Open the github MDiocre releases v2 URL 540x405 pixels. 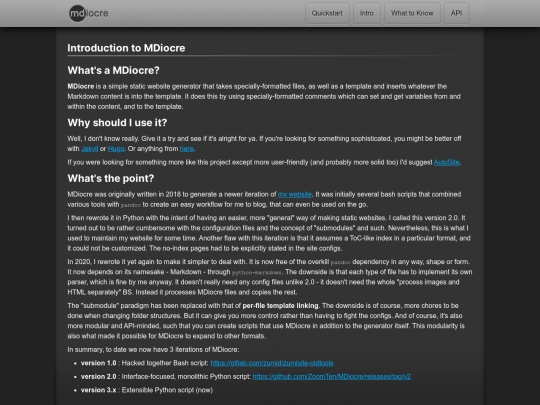pyautogui.click(x=332, y=376)
